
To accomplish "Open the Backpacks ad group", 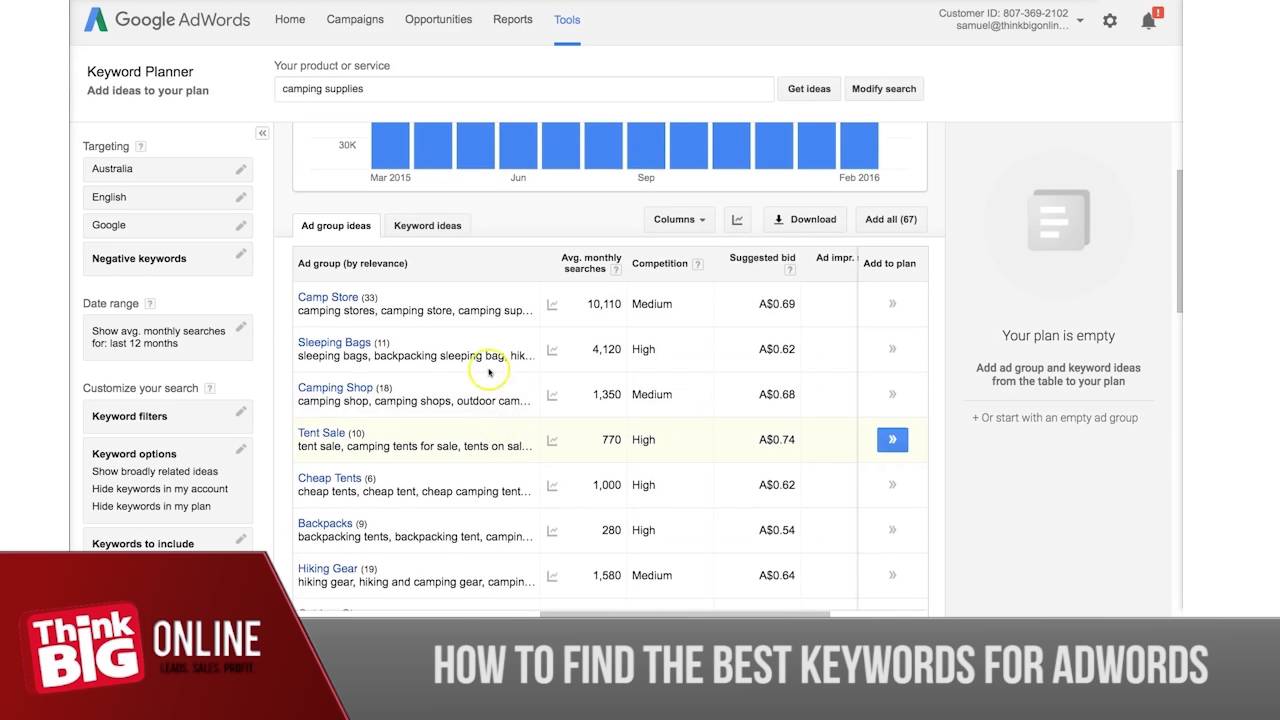I will point(325,523).
